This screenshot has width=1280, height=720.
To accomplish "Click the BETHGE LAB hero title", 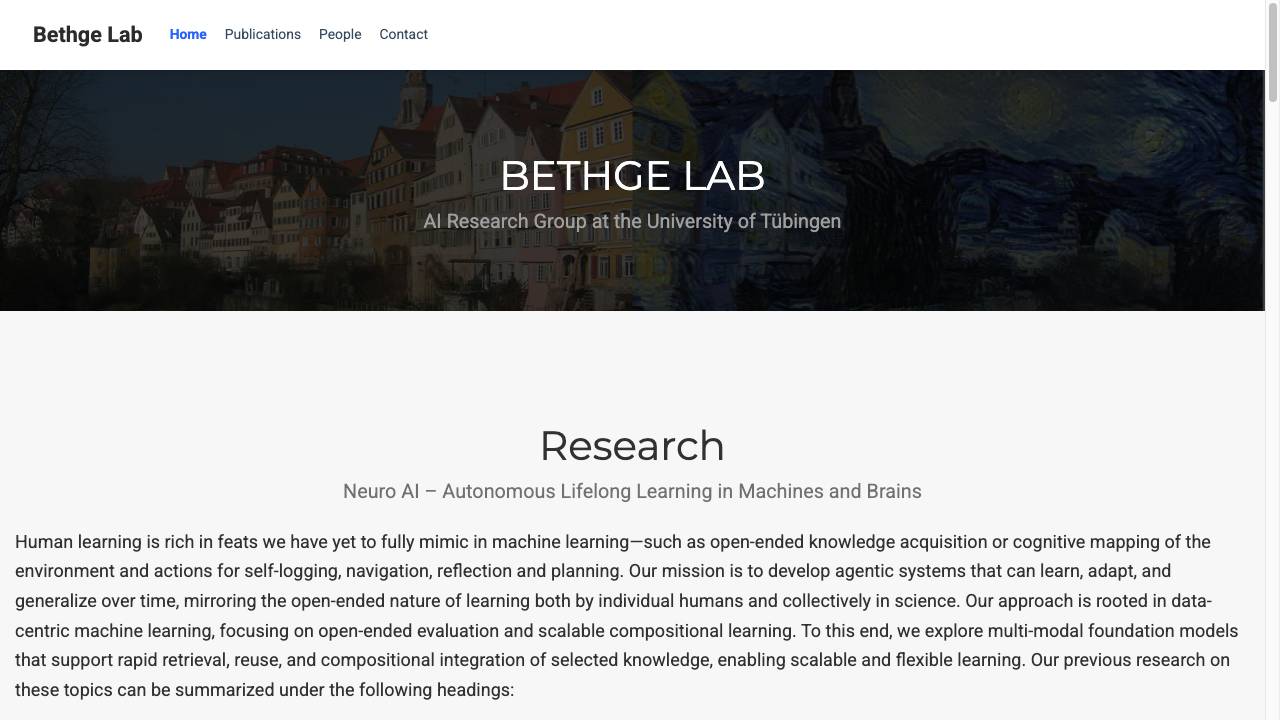I will tap(632, 176).
